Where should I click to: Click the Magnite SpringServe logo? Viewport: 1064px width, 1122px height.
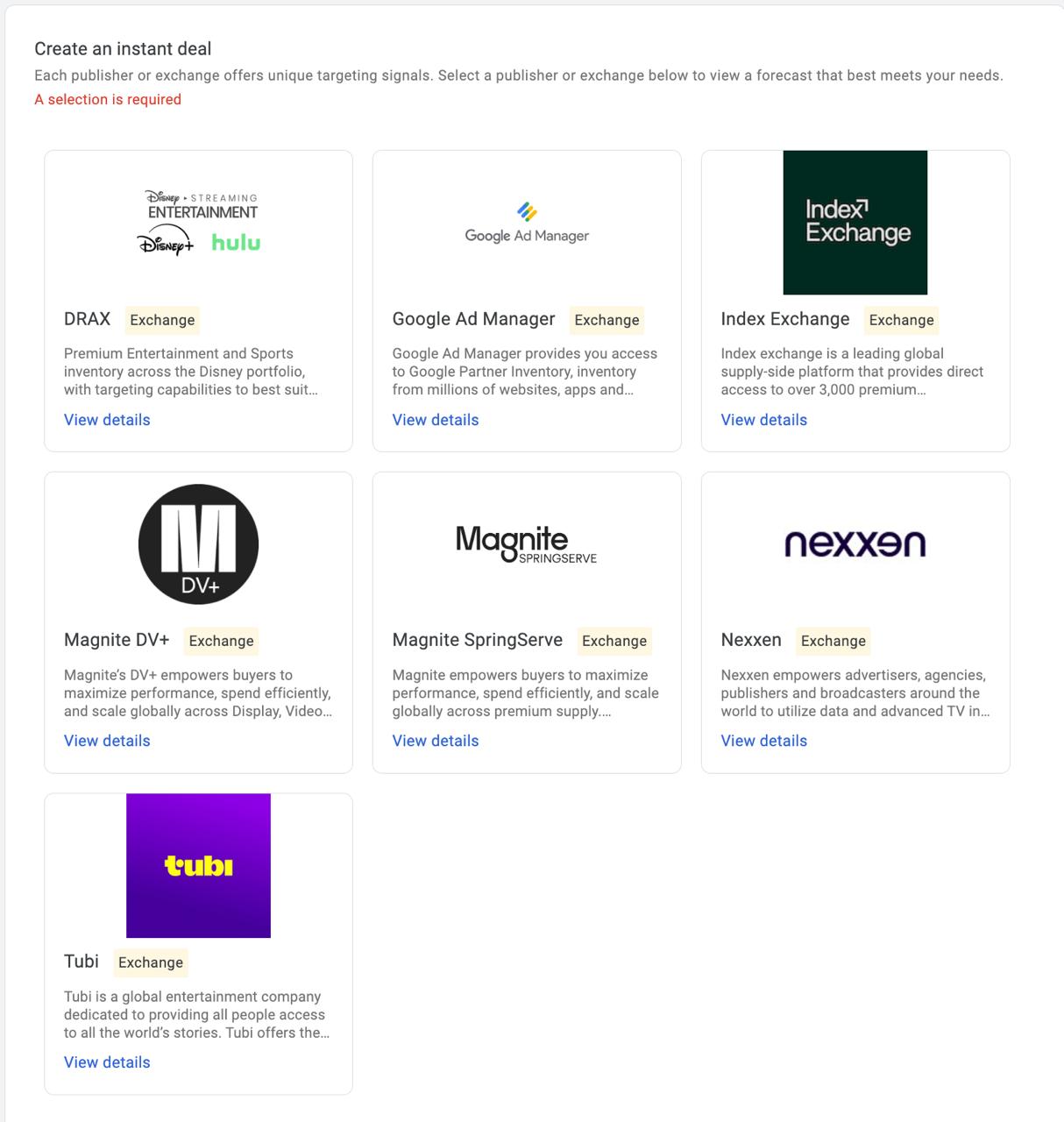pos(527,544)
